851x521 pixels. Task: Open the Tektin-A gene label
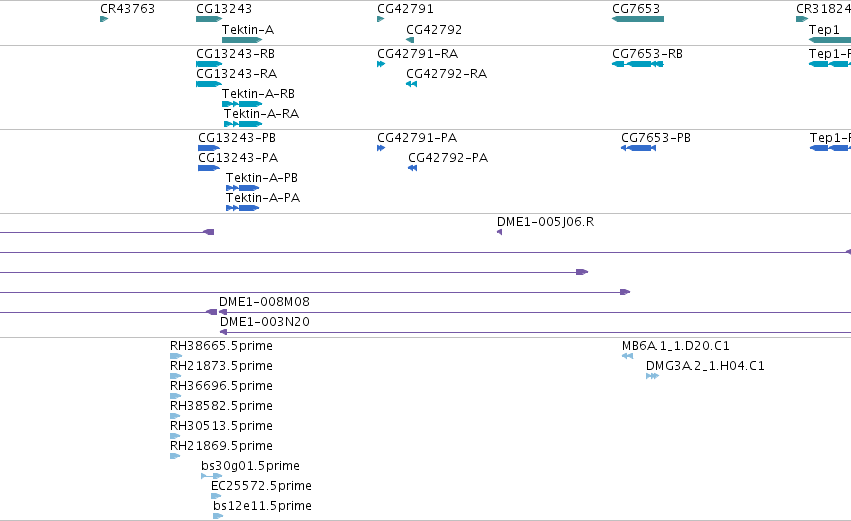[x=248, y=30]
